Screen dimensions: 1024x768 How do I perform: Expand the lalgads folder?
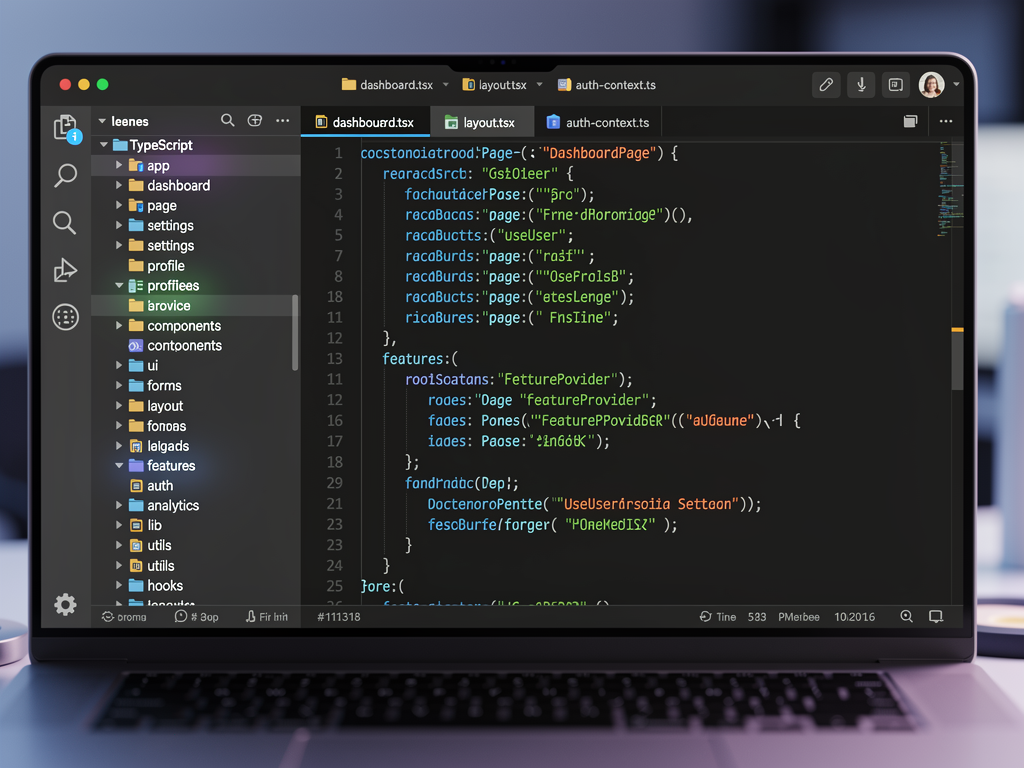119,446
